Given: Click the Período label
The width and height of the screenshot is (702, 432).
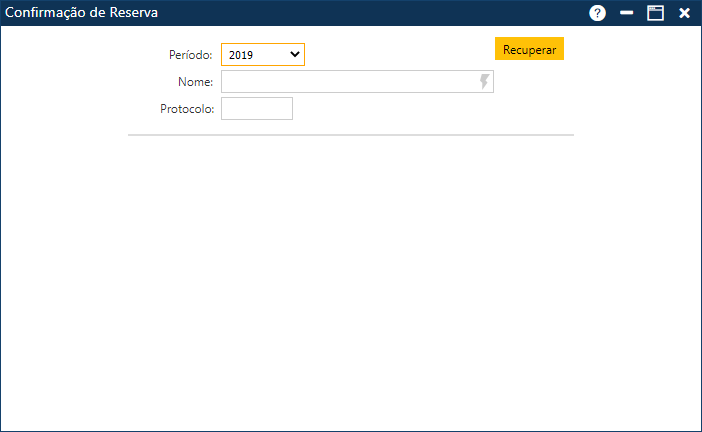Looking at the screenshot, I should [190, 55].
